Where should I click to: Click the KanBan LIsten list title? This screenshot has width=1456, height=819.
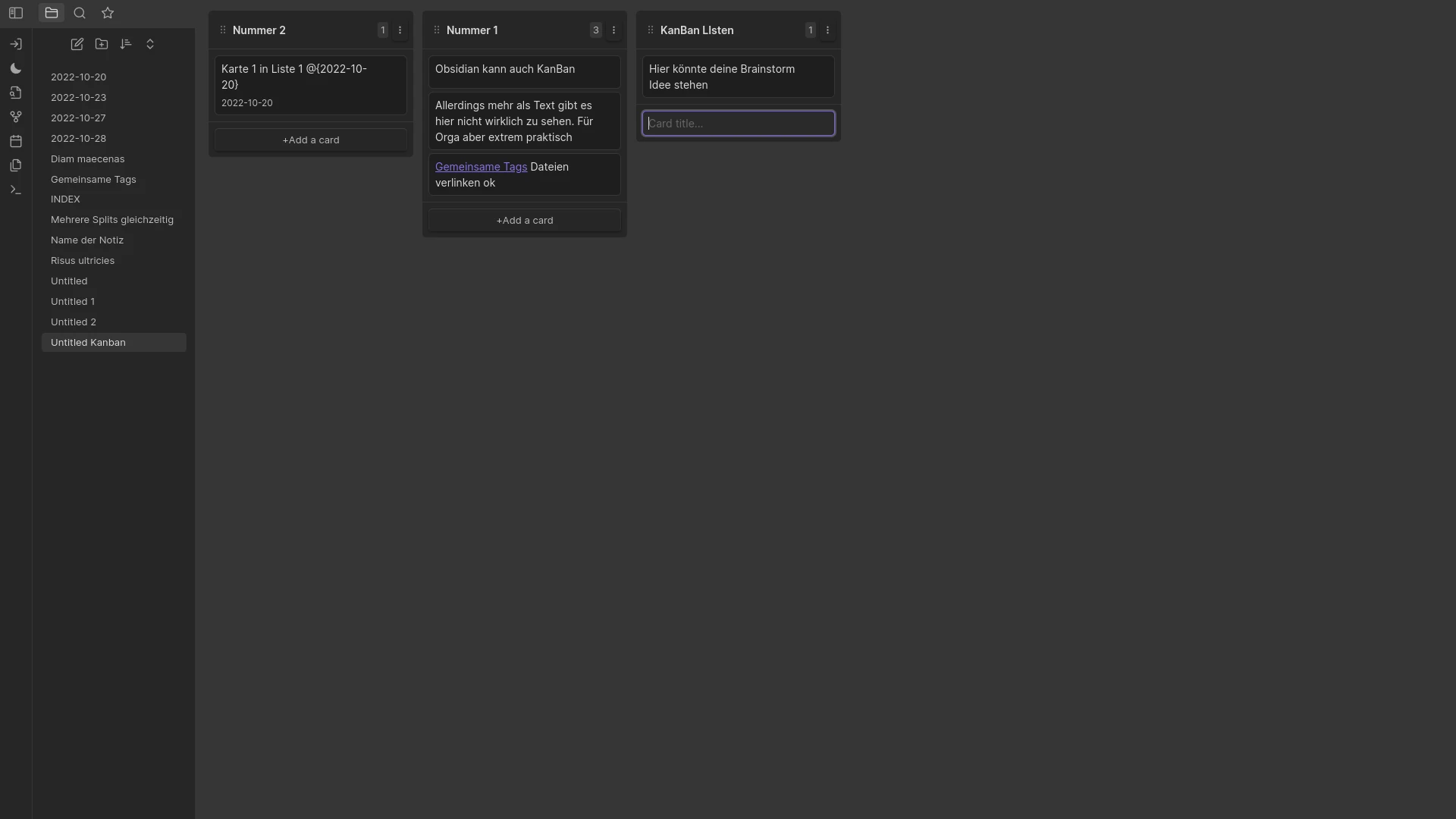(697, 30)
